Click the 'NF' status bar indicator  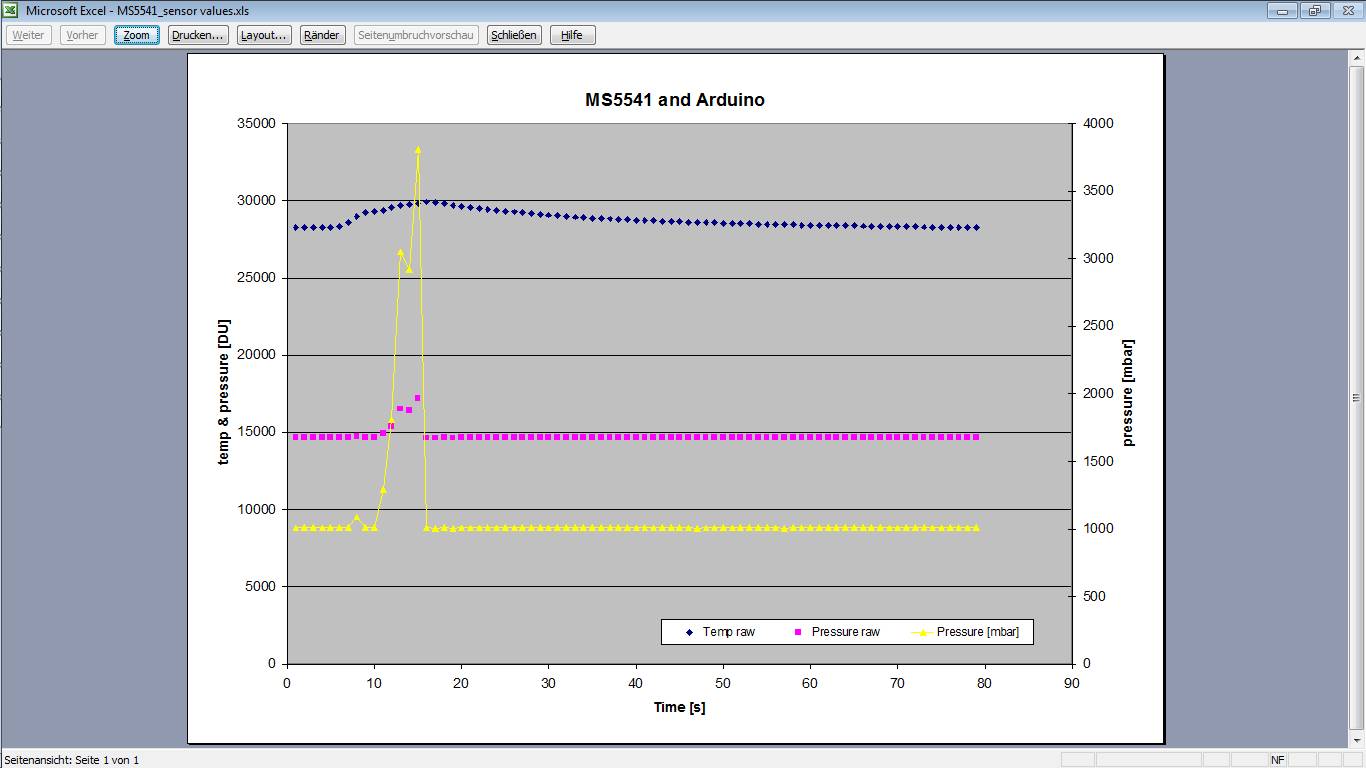1278,760
